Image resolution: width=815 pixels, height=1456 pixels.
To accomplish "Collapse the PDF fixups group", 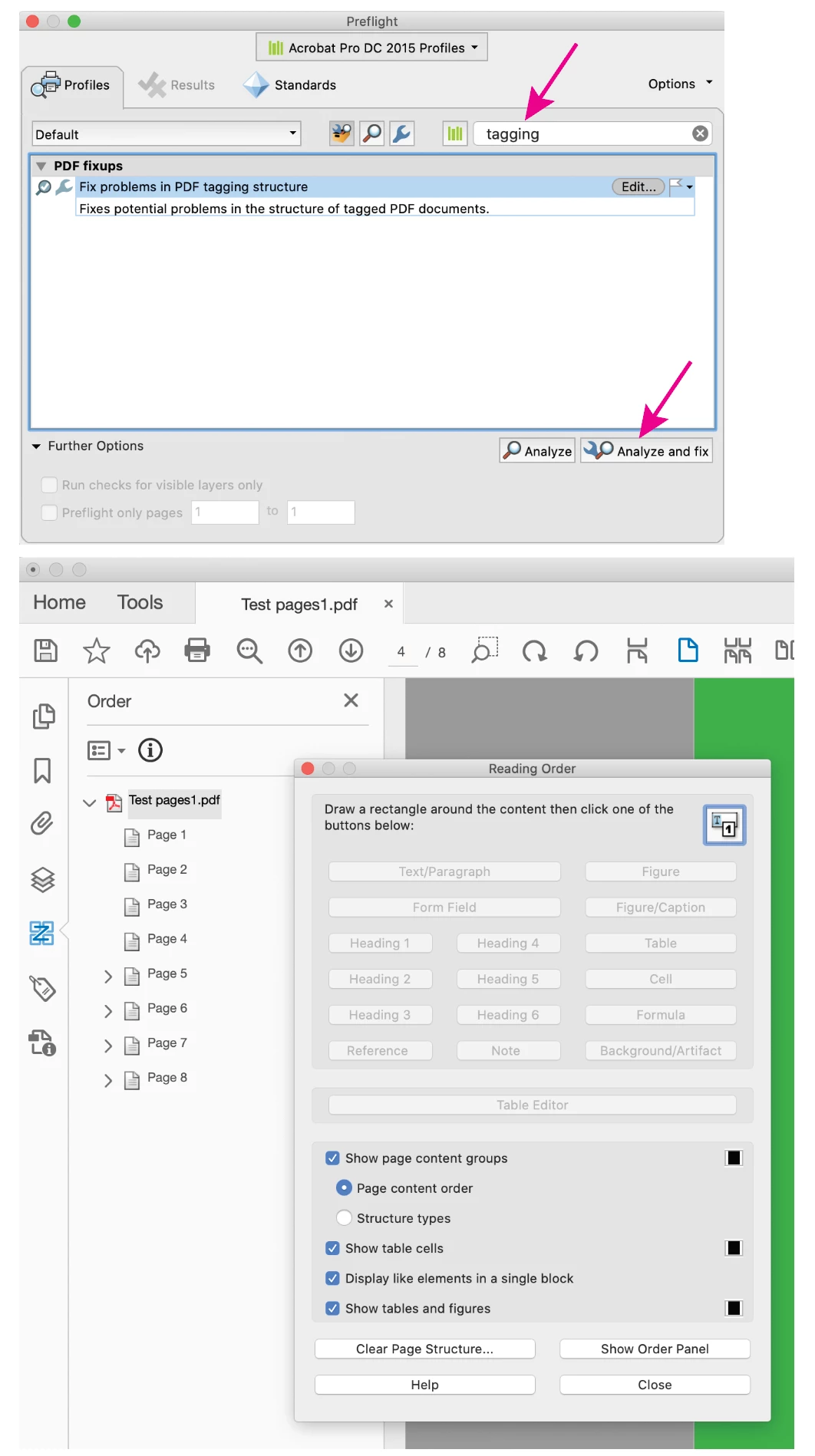I will coord(41,166).
